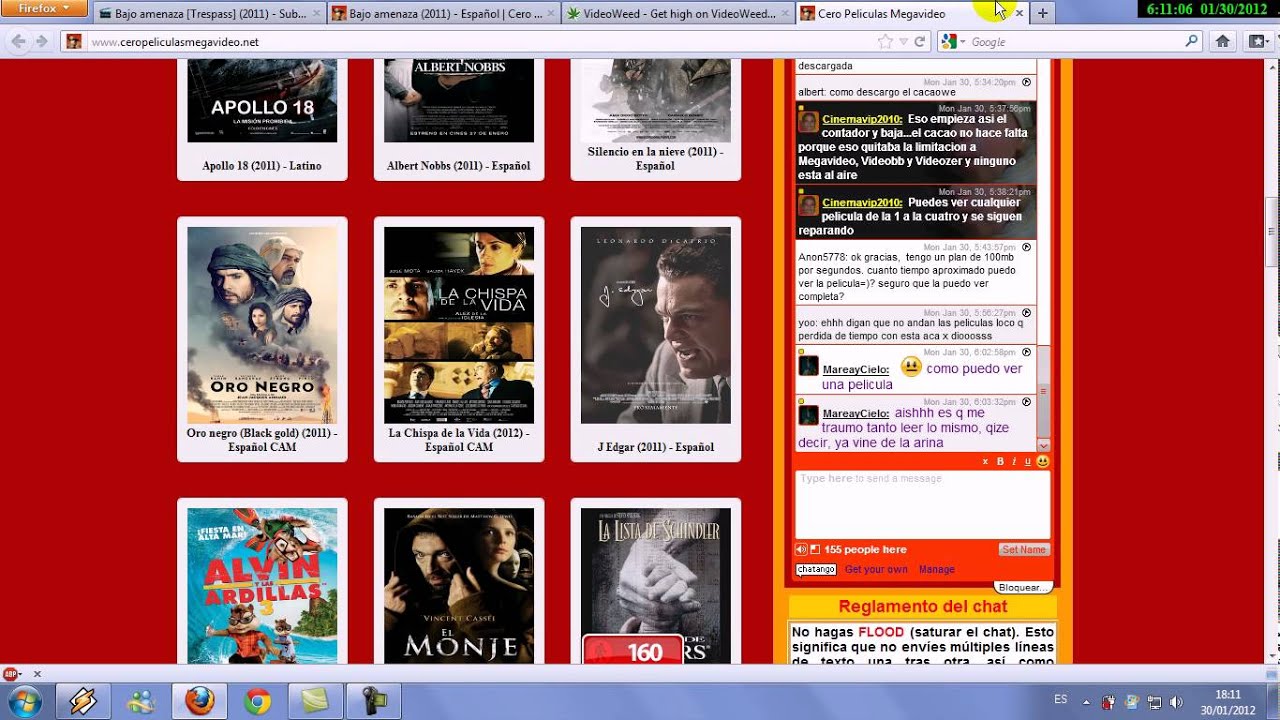Click the Adblock Plus ABP icon
The height and width of the screenshot is (720, 1280).
pyautogui.click(x=11, y=674)
